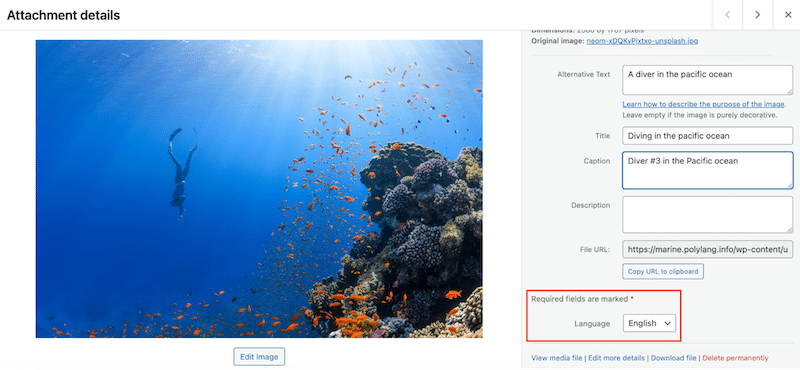This screenshot has width=800, height=370.
Task: Close the Attachment details dialog
Action: (x=788, y=15)
